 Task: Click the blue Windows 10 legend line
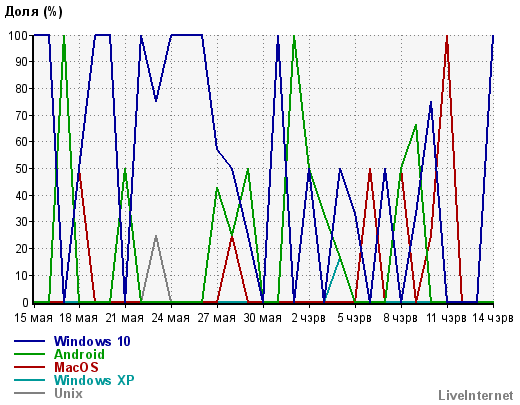(29, 341)
